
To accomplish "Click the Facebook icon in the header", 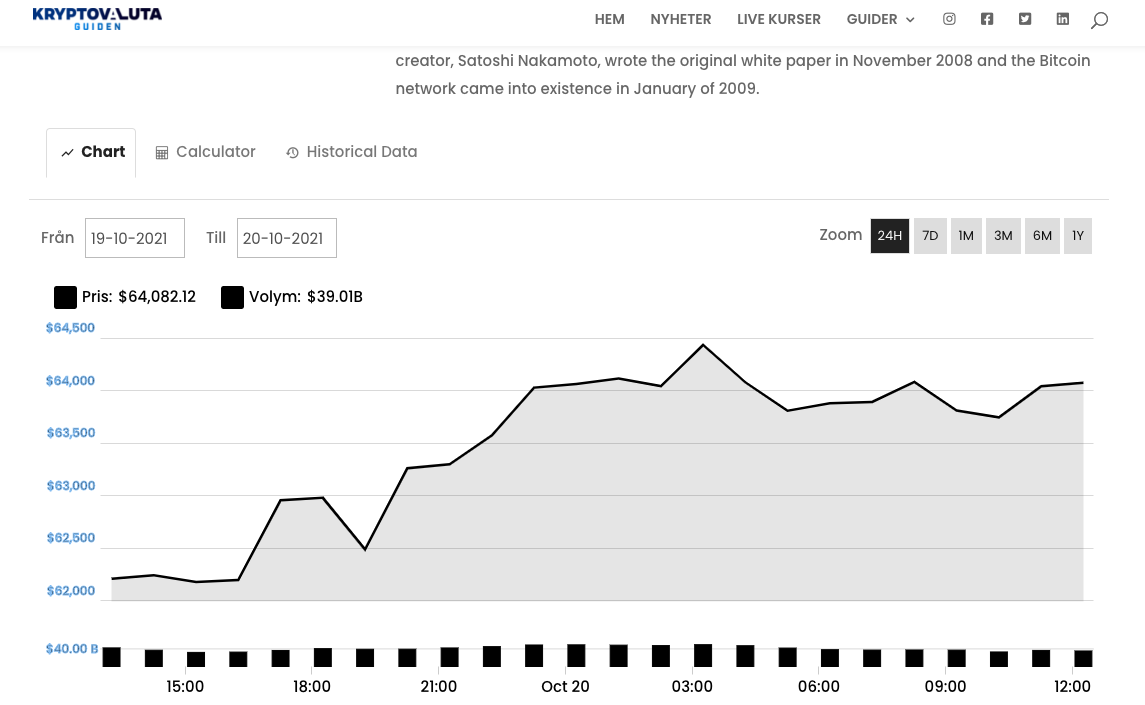I will click(x=987, y=19).
